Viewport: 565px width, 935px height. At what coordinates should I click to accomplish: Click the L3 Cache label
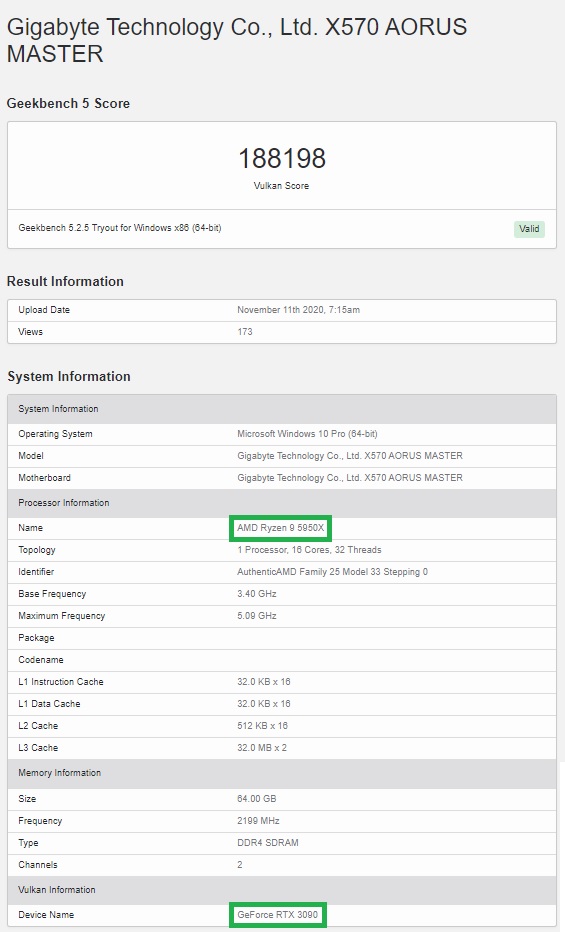click(38, 749)
